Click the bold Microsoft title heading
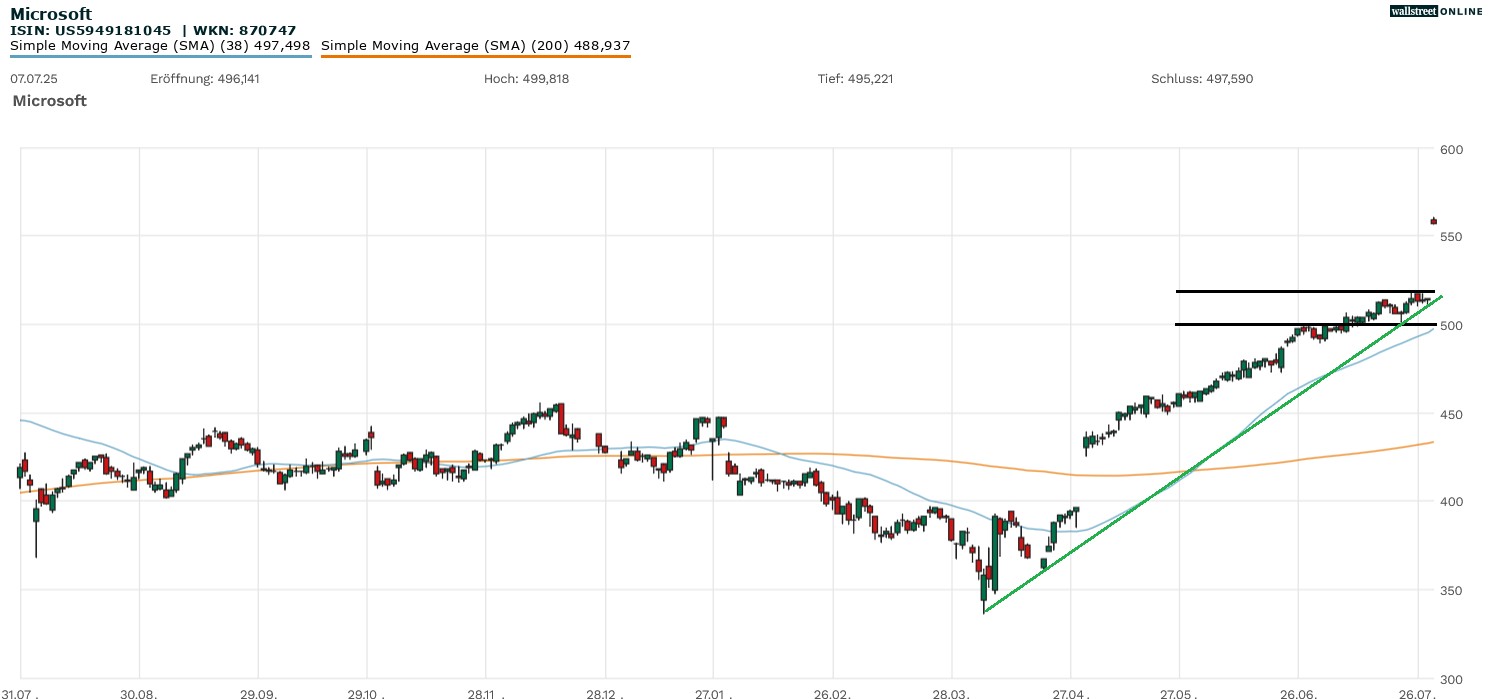This screenshot has height=699, width=1490. [x=51, y=14]
